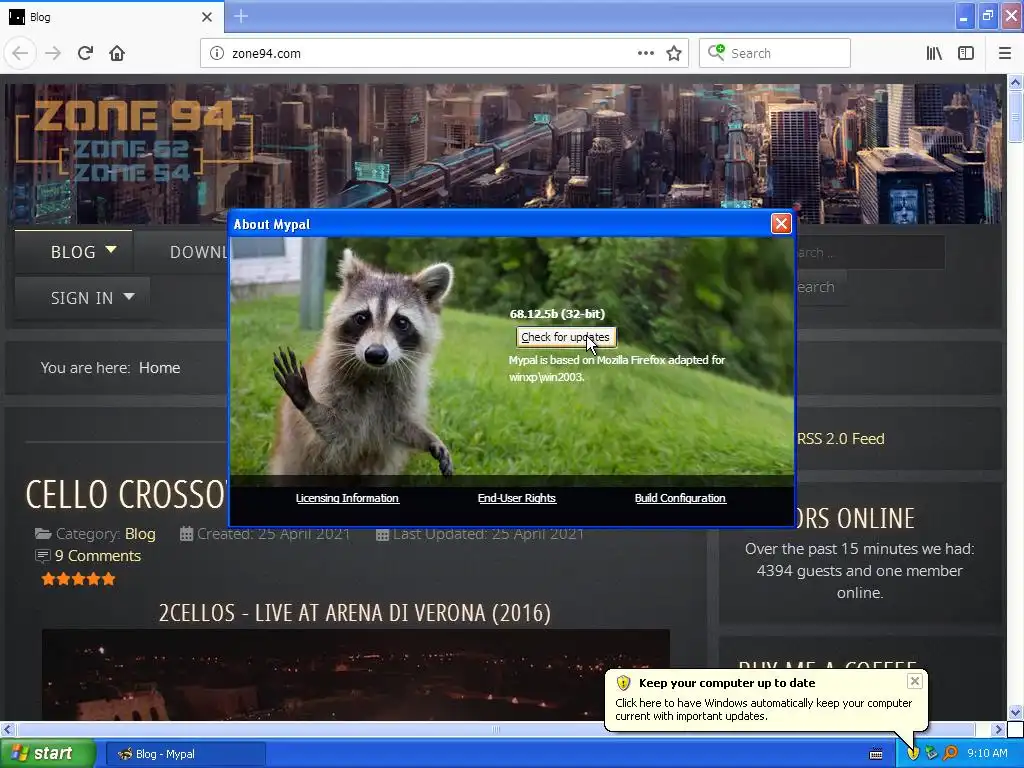The image size is (1024, 768).
Task: Click the horizontal scrollbar left arrow
Action: click(x=7, y=729)
